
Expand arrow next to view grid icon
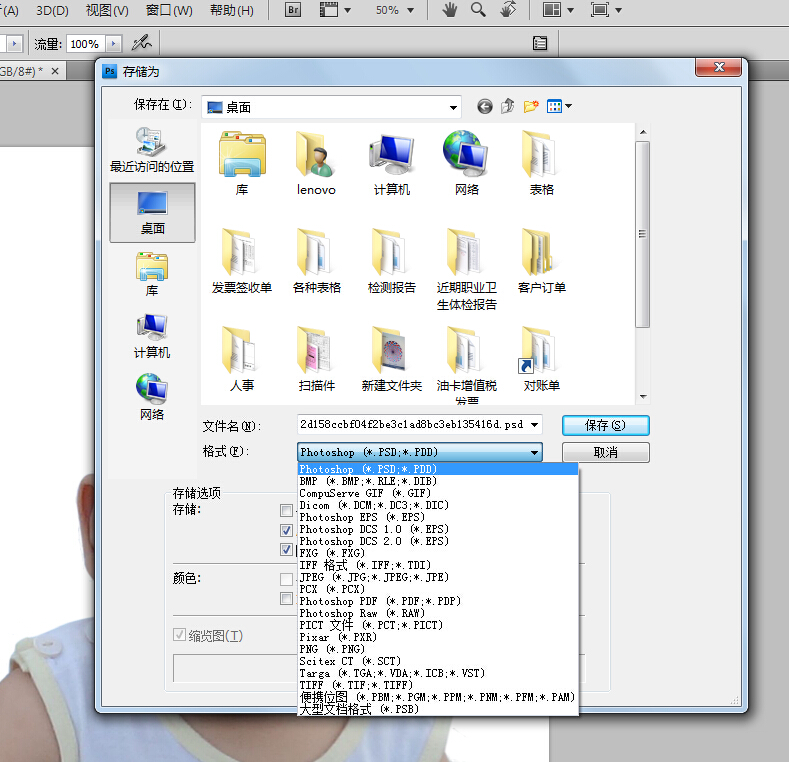(569, 106)
